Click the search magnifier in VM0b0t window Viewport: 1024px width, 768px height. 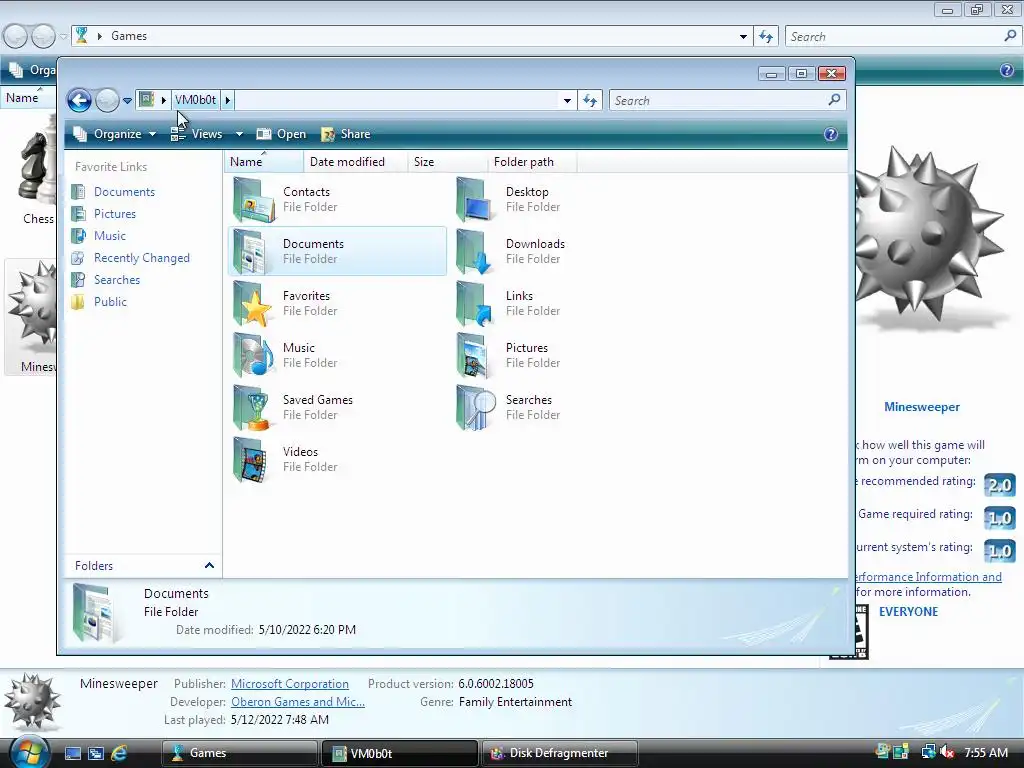click(834, 100)
